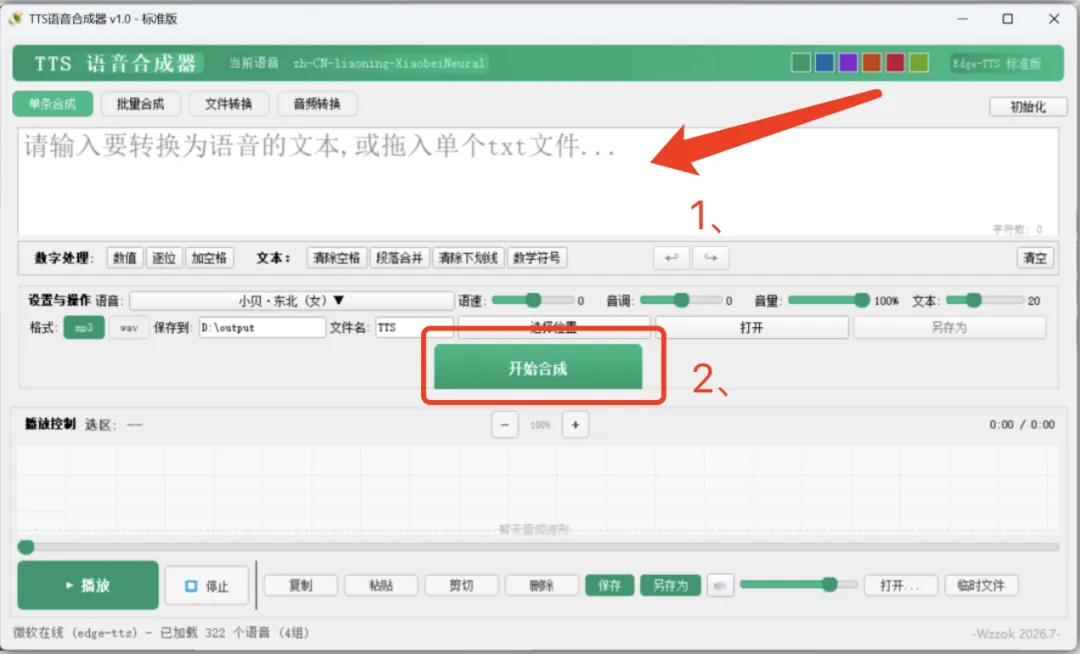The image size is (1080, 654).
Task: Open the voice dropdown 小贝·东北(女)
Action: pos(291,301)
